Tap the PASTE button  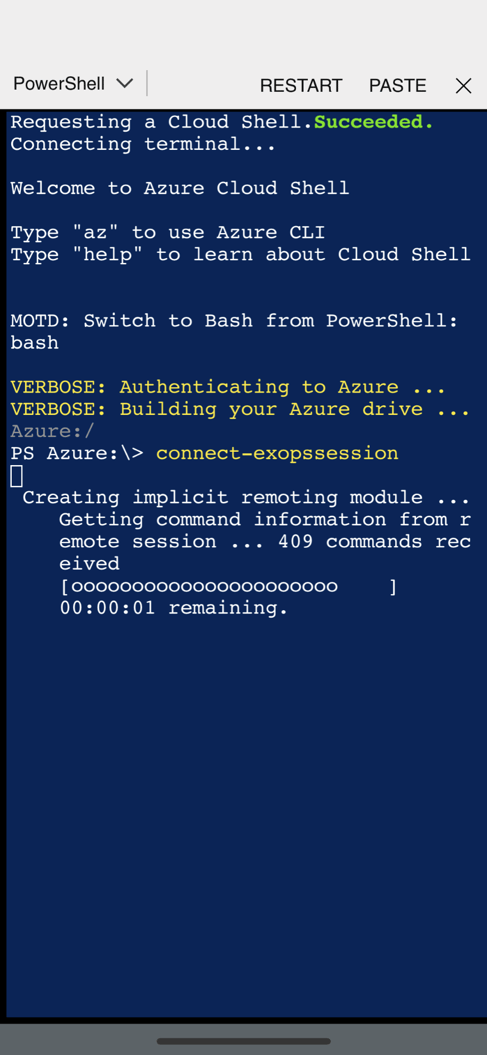click(398, 85)
